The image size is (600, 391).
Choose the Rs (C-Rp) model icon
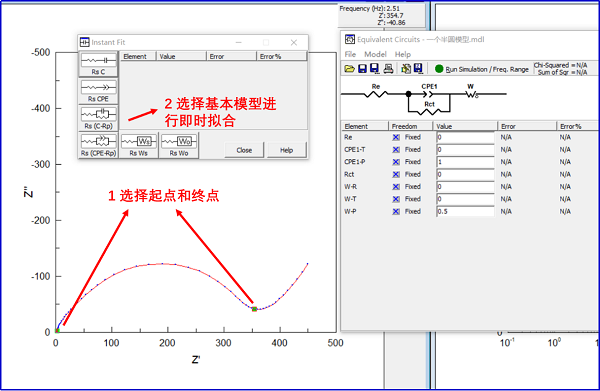[x=98, y=118]
